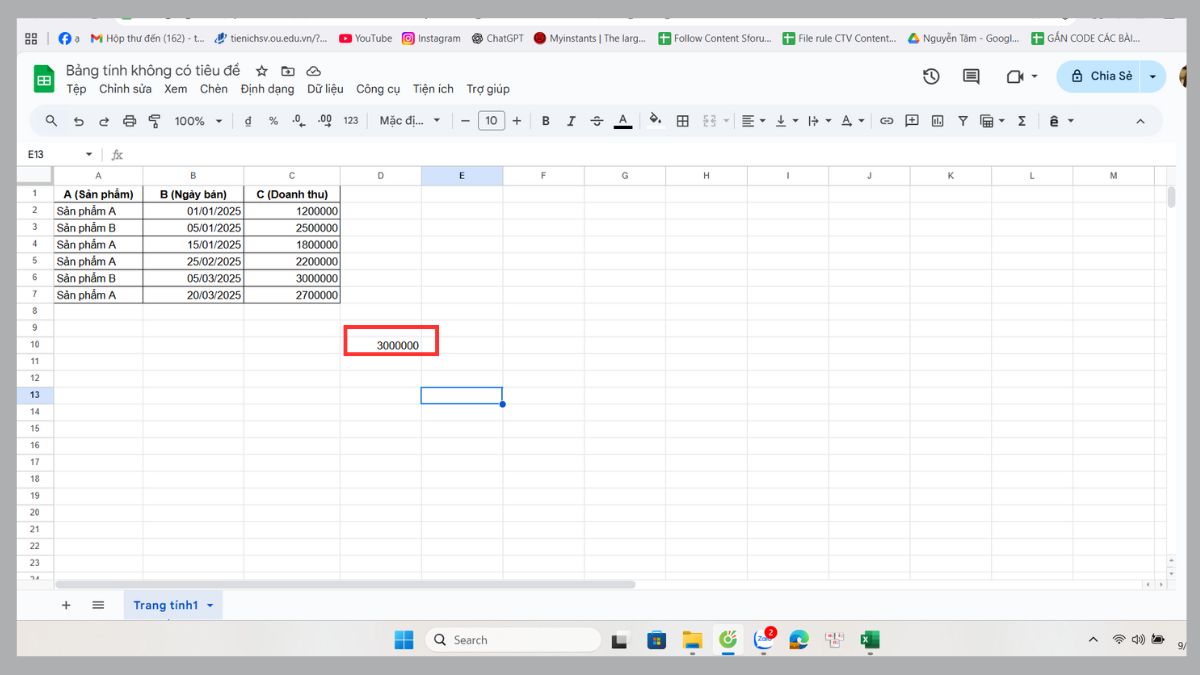Image resolution: width=1200 pixels, height=675 pixels.
Task: Format as currency (đ)
Action: 248,121
